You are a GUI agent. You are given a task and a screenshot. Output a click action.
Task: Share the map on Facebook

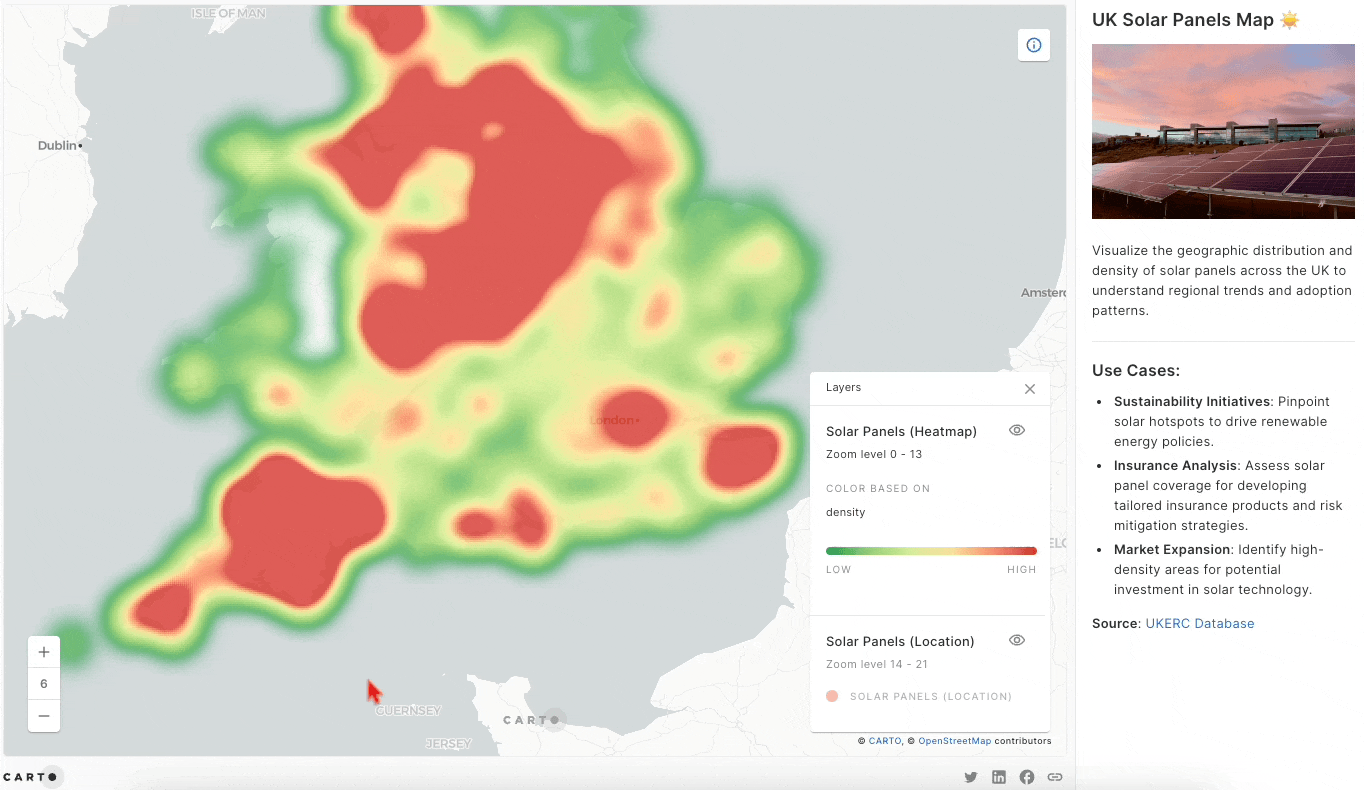[x=1026, y=777]
